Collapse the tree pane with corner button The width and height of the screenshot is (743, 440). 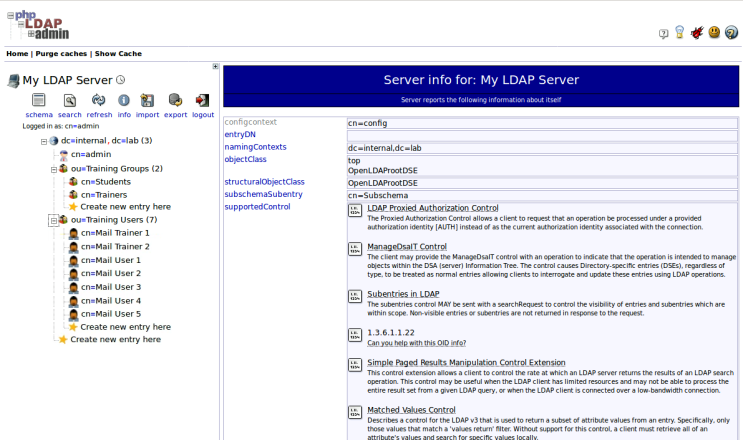coord(216,66)
